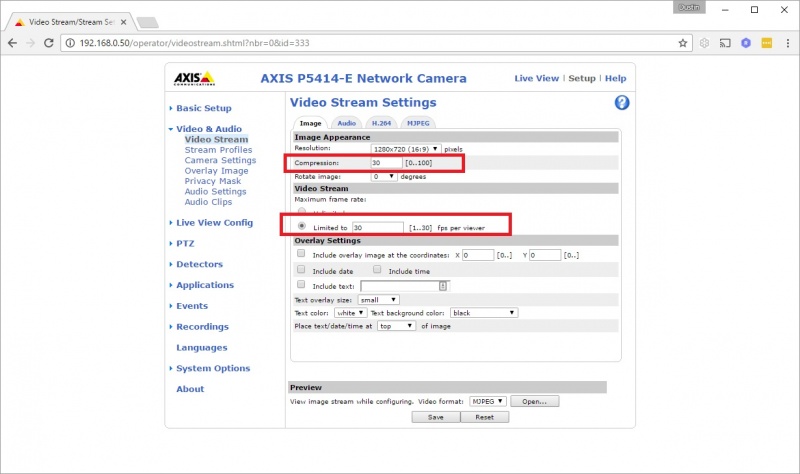
Task: Expand the Applications section
Action: click(205, 285)
